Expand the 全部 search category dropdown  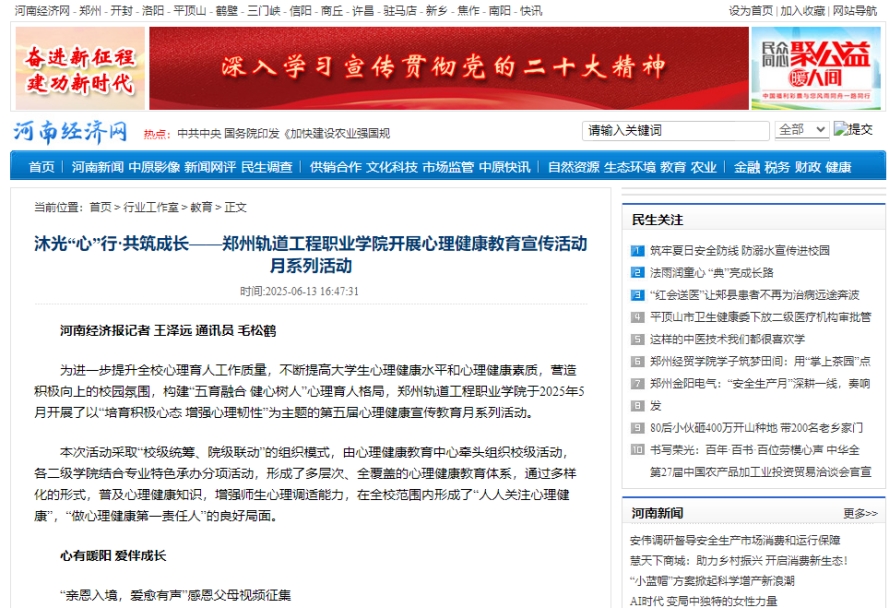801,130
